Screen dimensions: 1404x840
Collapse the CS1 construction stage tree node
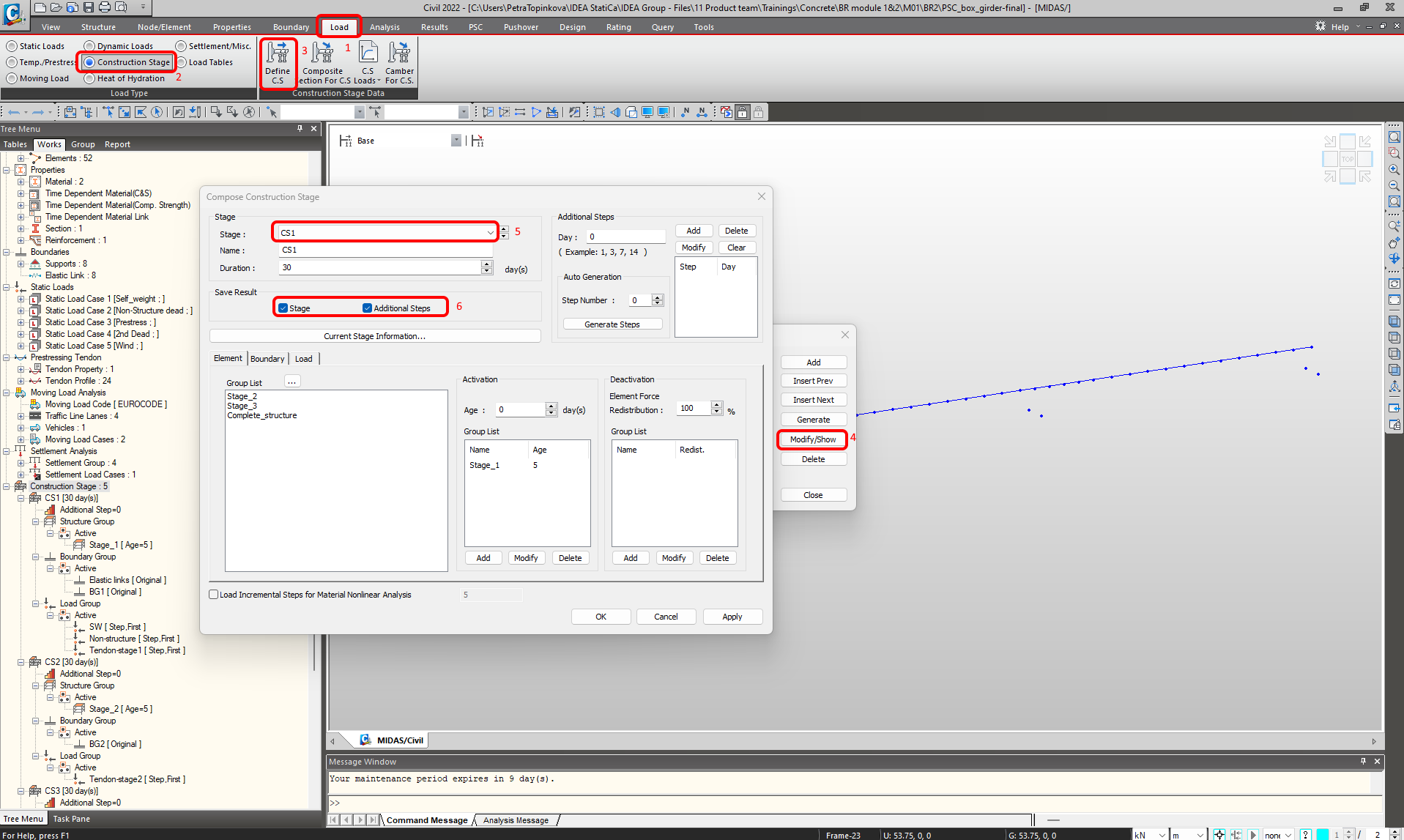coord(21,498)
